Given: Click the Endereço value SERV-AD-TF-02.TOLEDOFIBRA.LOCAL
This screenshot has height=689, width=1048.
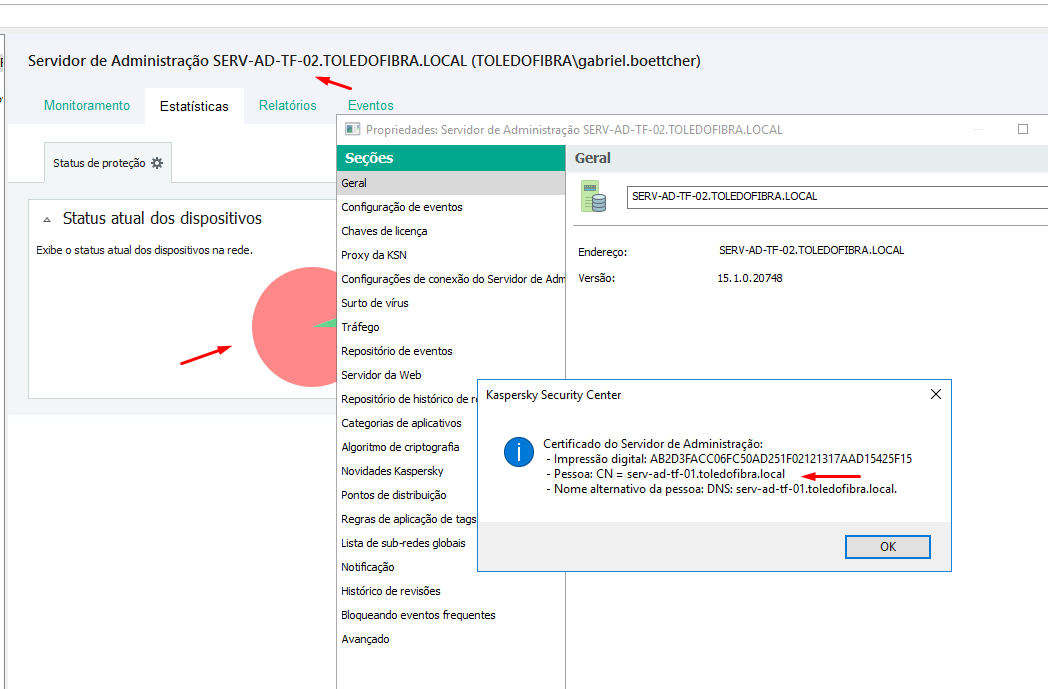Looking at the screenshot, I should tap(811, 251).
